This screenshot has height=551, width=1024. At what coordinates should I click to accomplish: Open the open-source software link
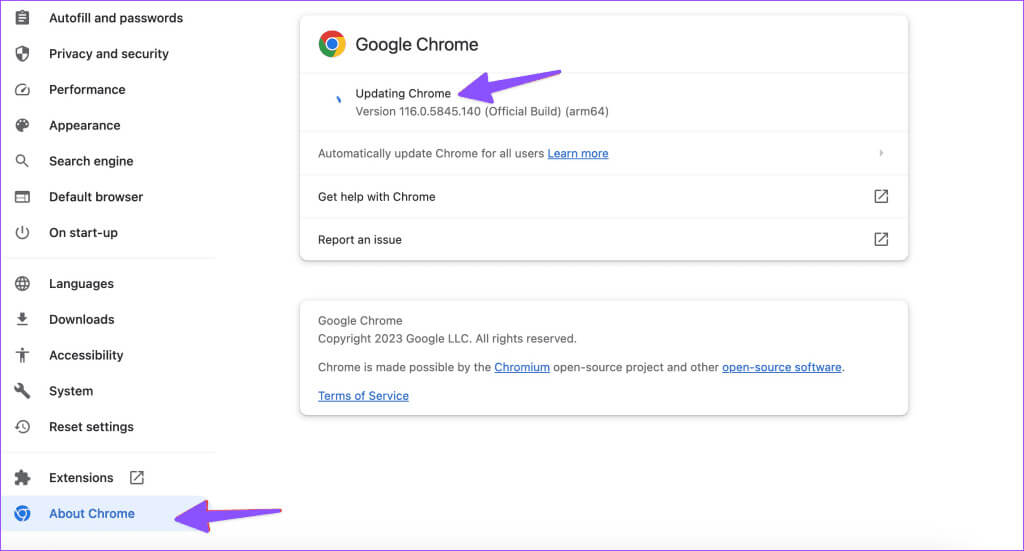coord(782,367)
